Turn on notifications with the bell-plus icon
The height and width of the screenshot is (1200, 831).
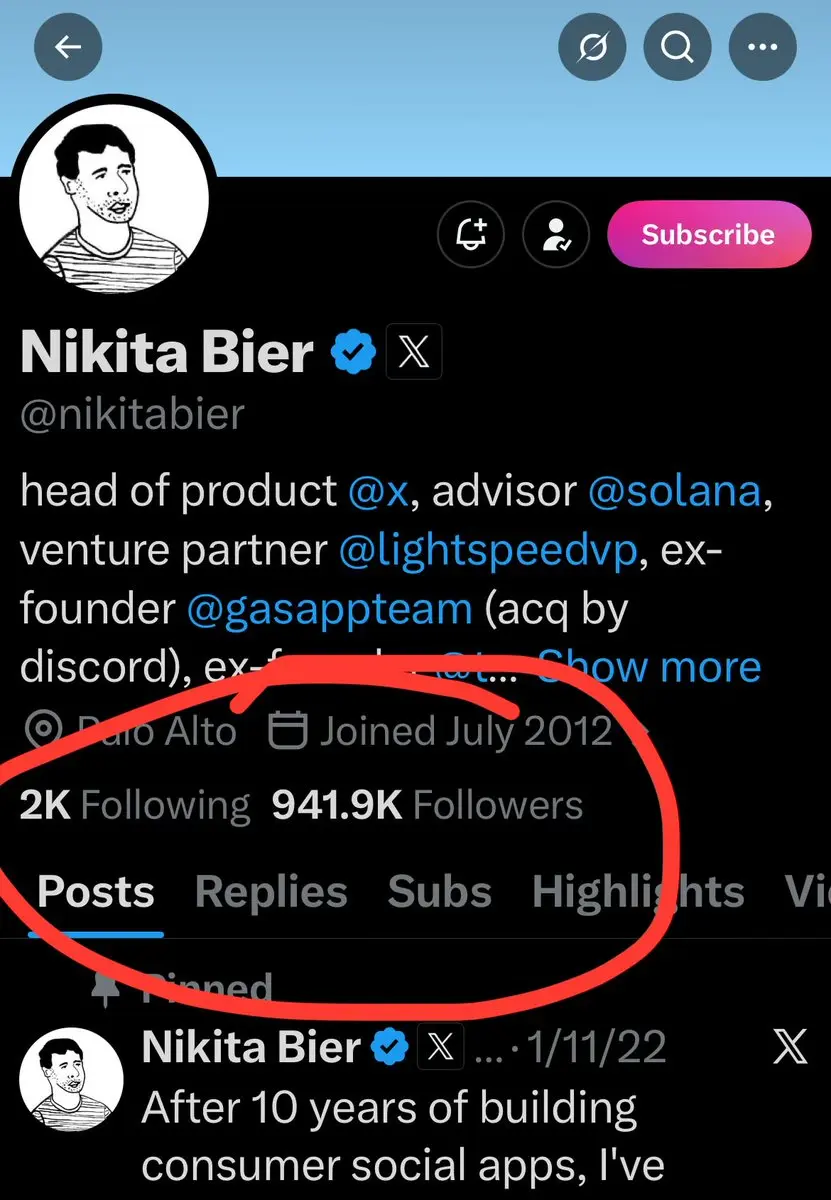(471, 235)
